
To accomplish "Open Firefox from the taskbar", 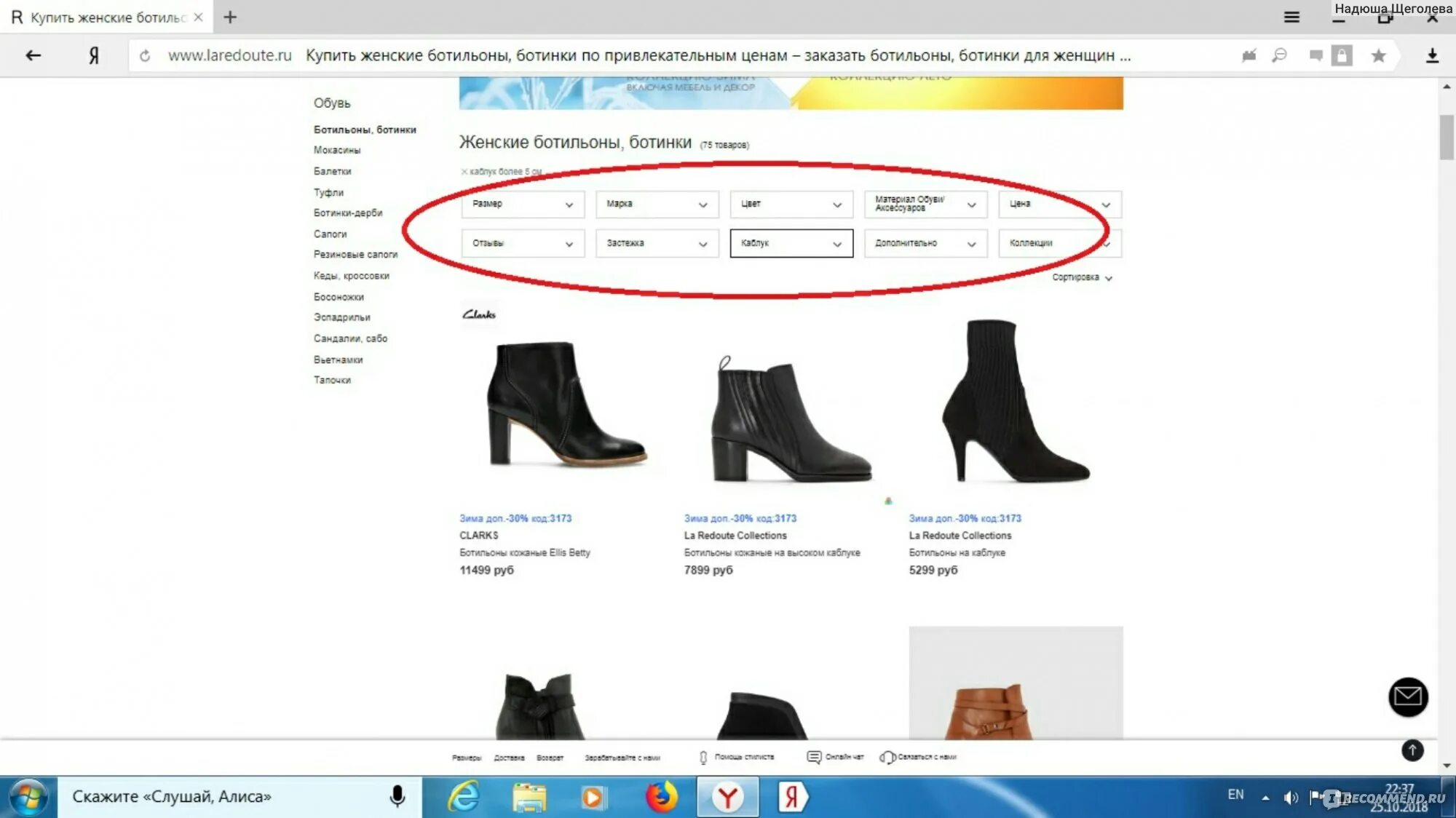I will (x=661, y=797).
